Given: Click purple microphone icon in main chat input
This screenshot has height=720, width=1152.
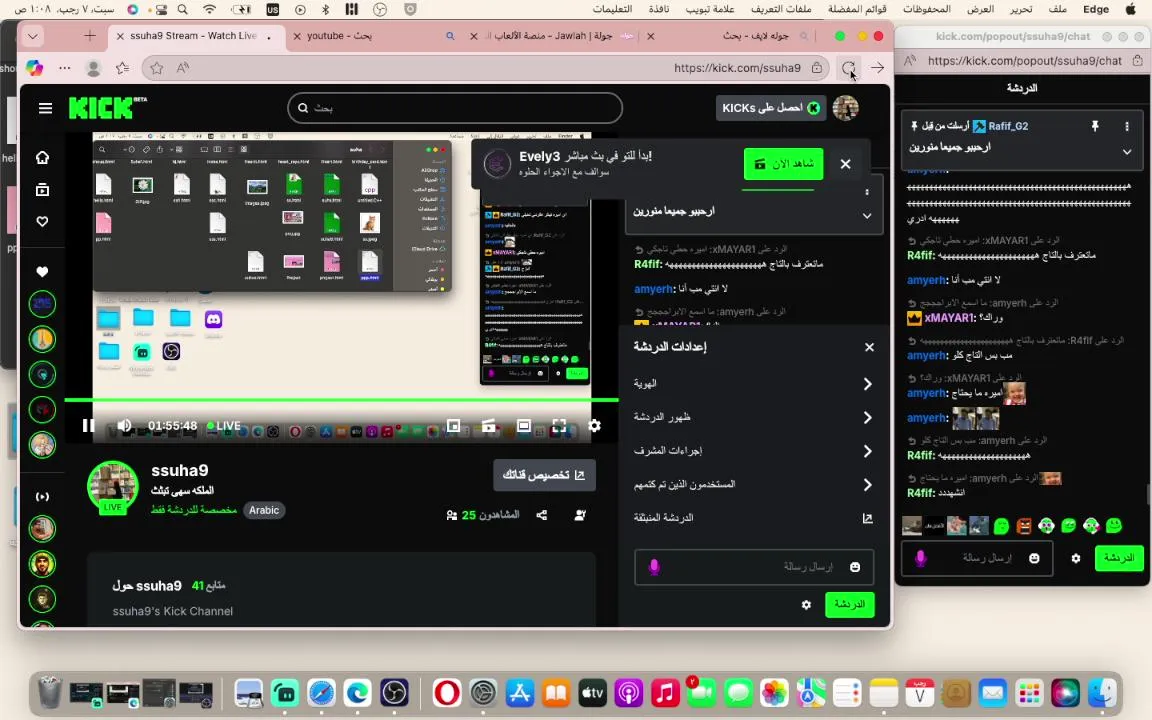Looking at the screenshot, I should point(654,566).
